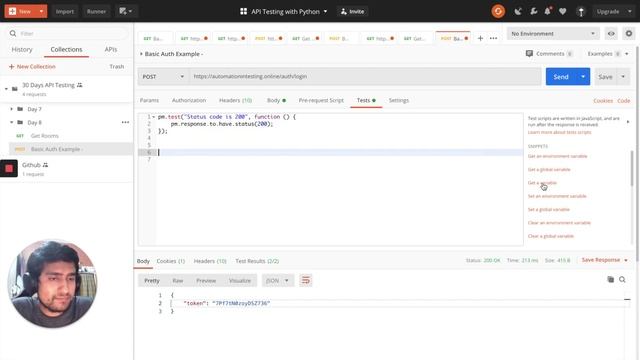Open the new window layout icon in header

click(x=125, y=11)
